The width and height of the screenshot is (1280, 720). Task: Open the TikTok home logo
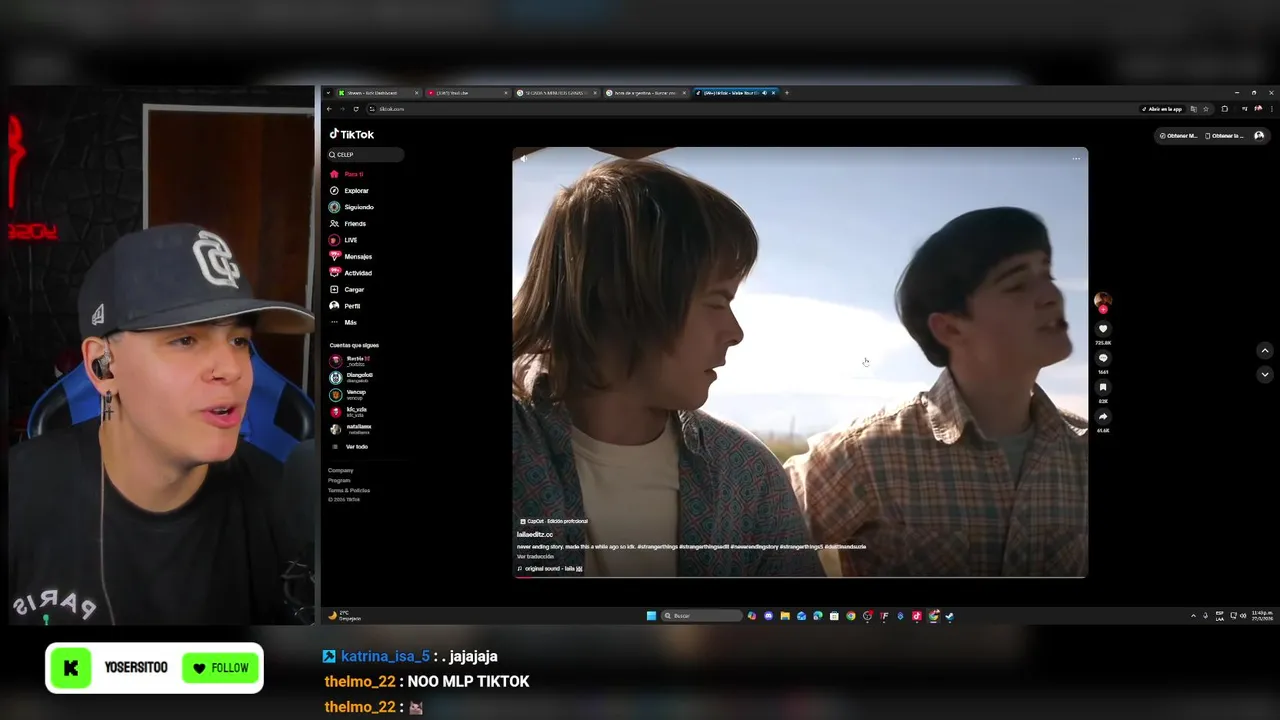point(352,134)
